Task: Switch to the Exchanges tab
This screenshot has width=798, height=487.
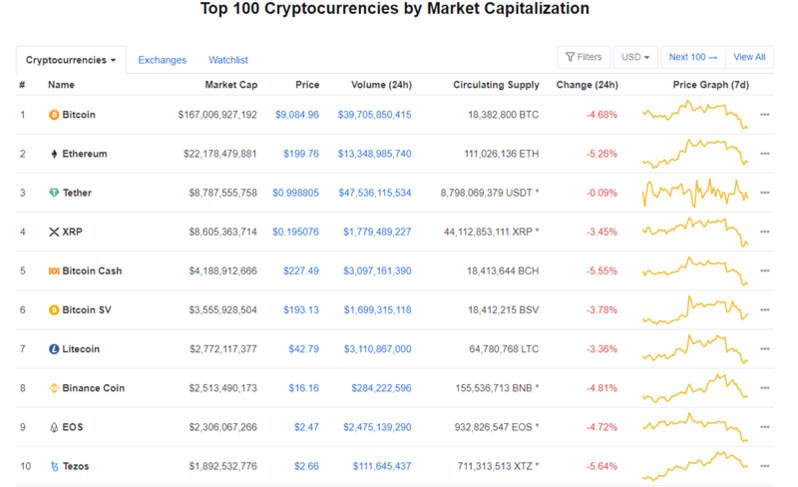Action: (x=162, y=60)
